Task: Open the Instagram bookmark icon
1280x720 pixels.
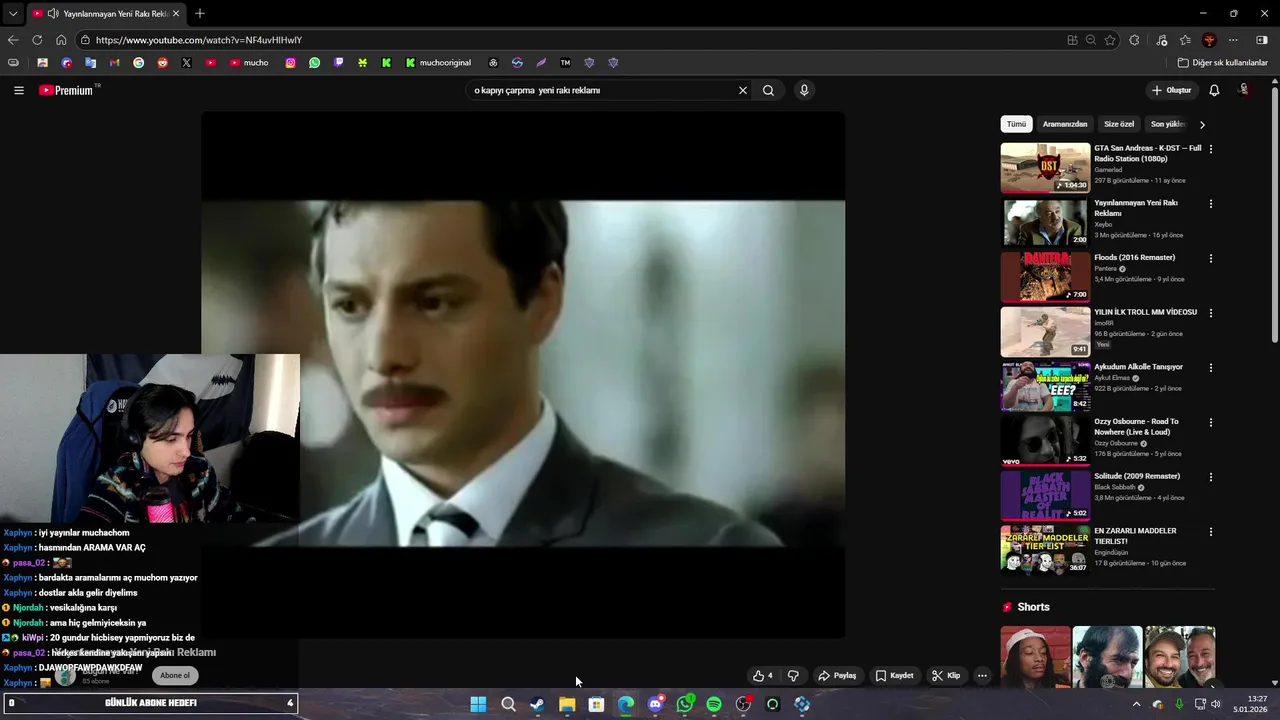Action: pos(291,62)
